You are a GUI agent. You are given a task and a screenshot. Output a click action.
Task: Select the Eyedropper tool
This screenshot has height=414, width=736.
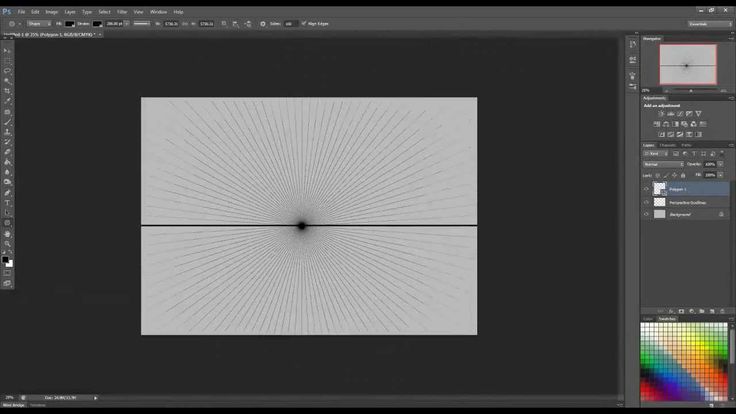pyautogui.click(x=7, y=101)
